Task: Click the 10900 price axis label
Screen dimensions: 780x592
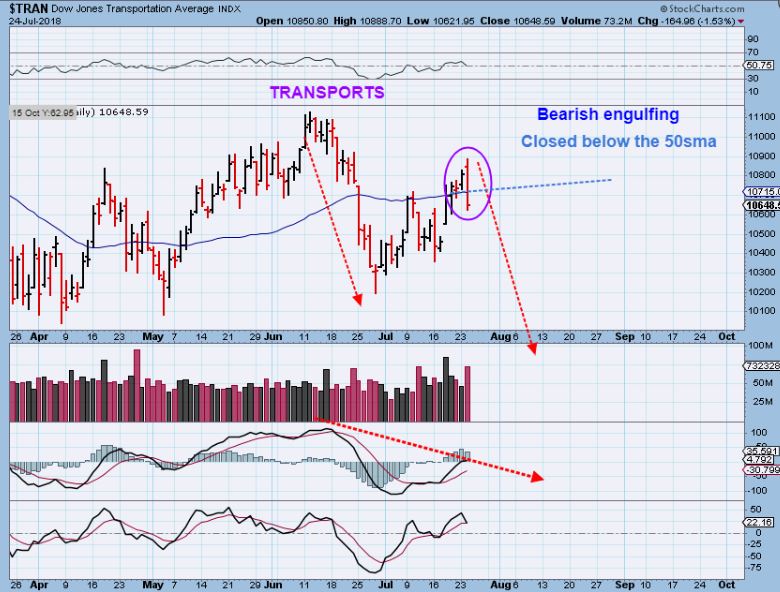Action: (x=761, y=156)
